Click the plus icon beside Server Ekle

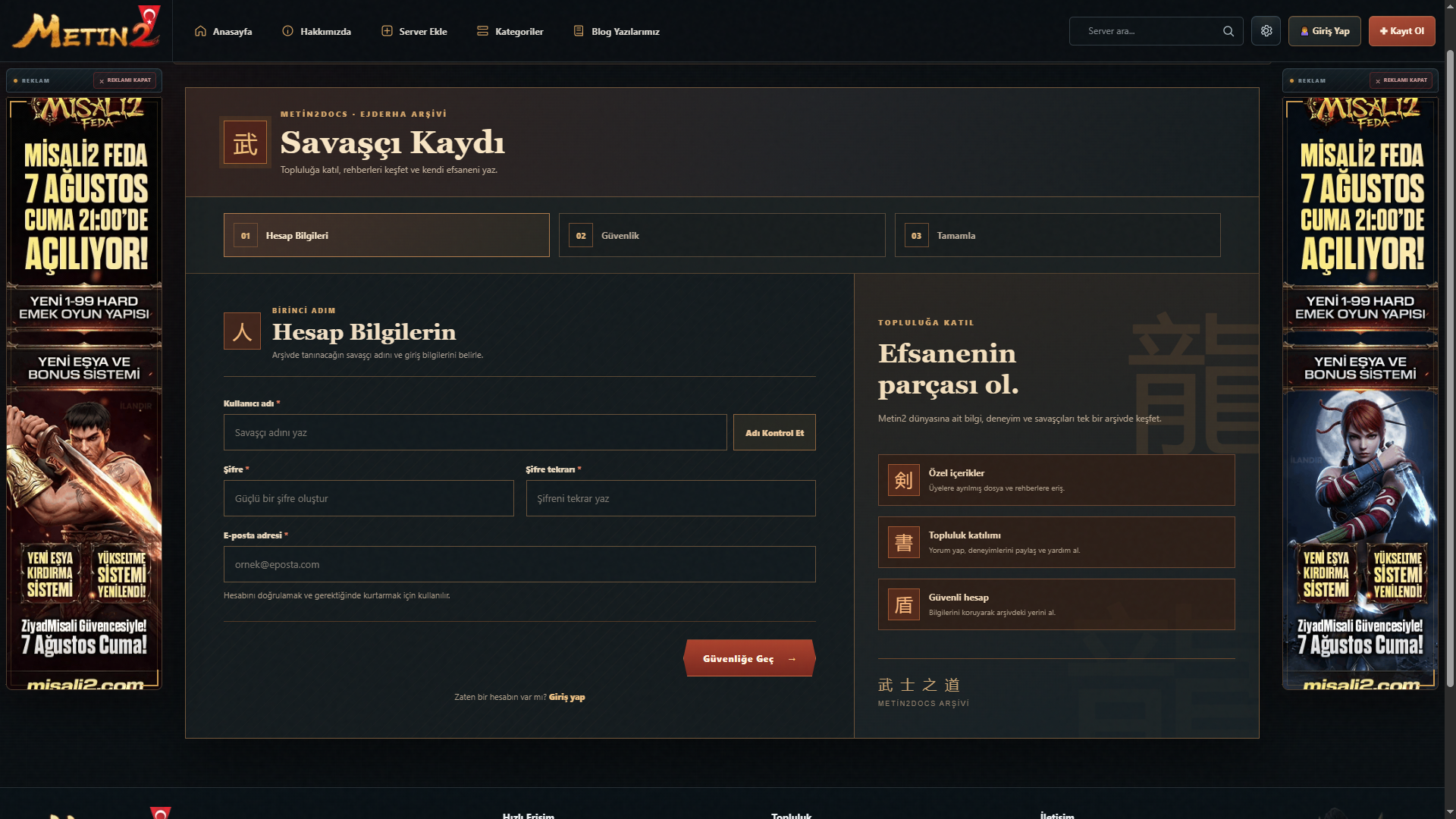point(387,31)
